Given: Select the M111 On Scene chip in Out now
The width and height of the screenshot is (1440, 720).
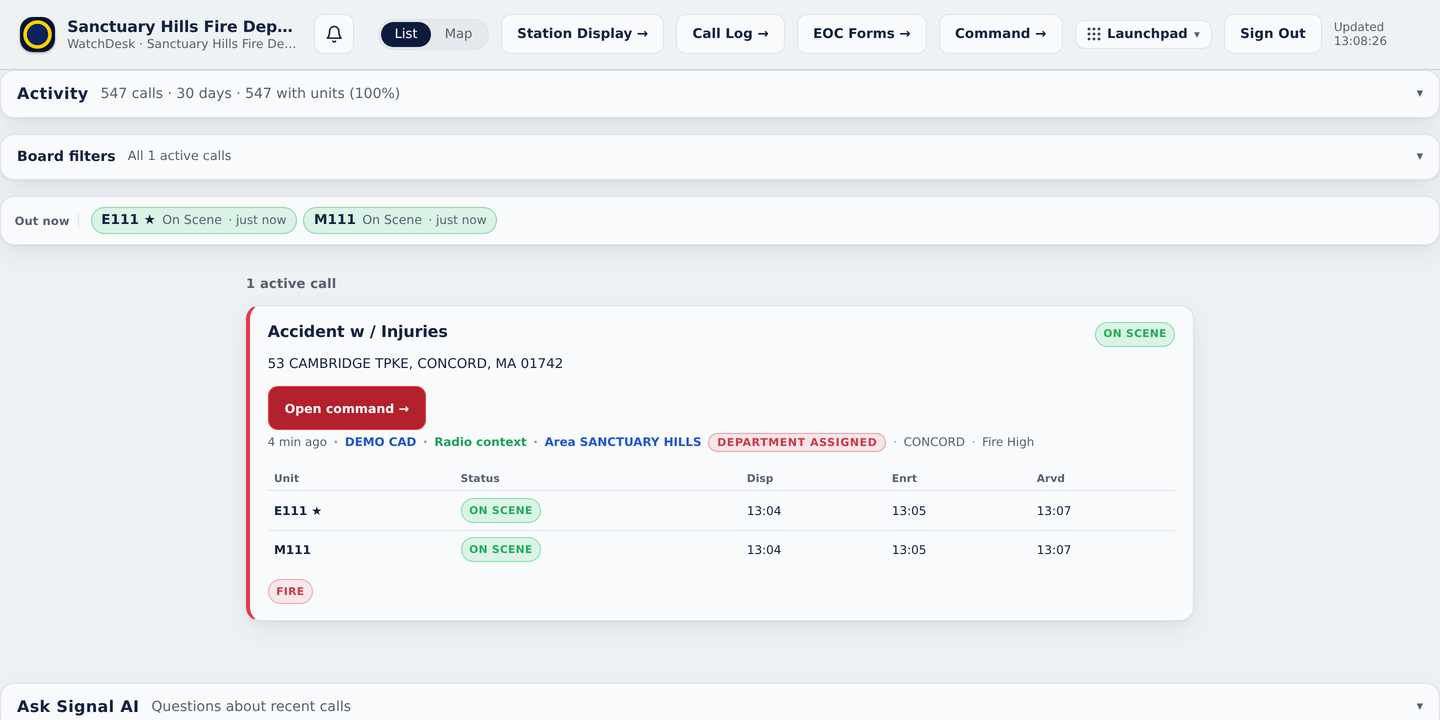Looking at the screenshot, I should 400,220.
